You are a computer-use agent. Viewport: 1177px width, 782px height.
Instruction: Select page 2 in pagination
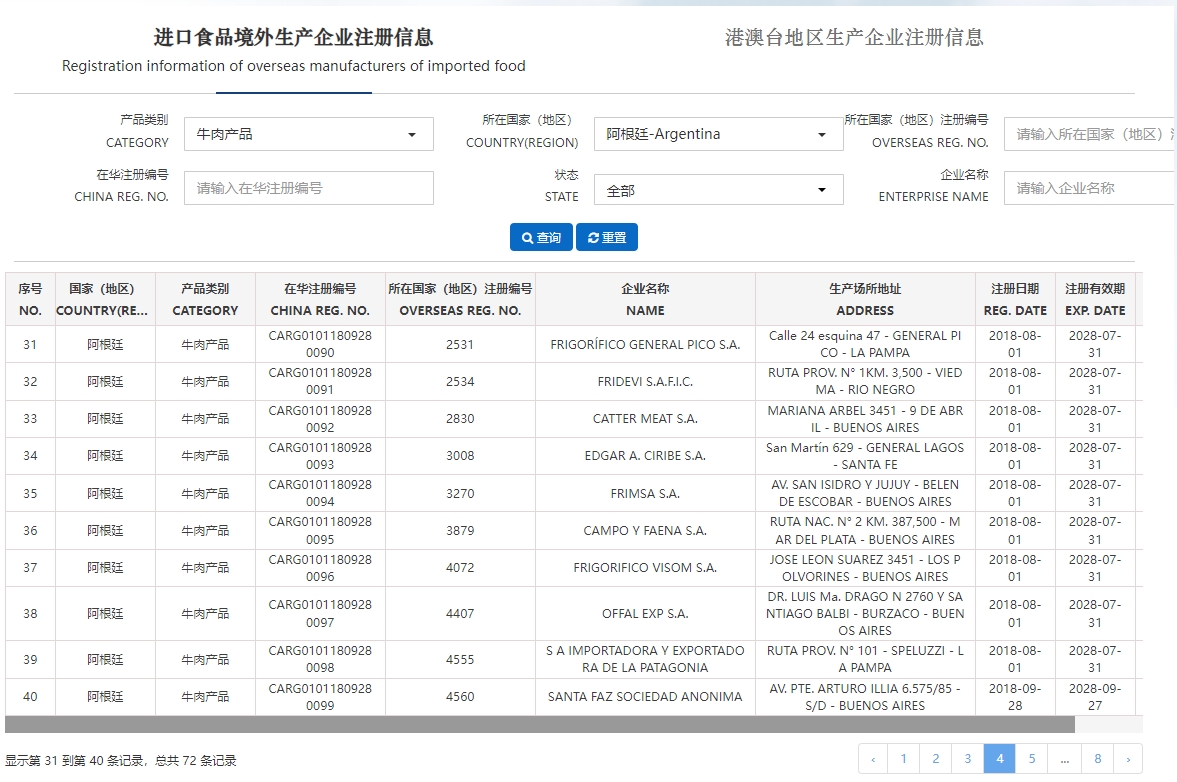pos(935,759)
